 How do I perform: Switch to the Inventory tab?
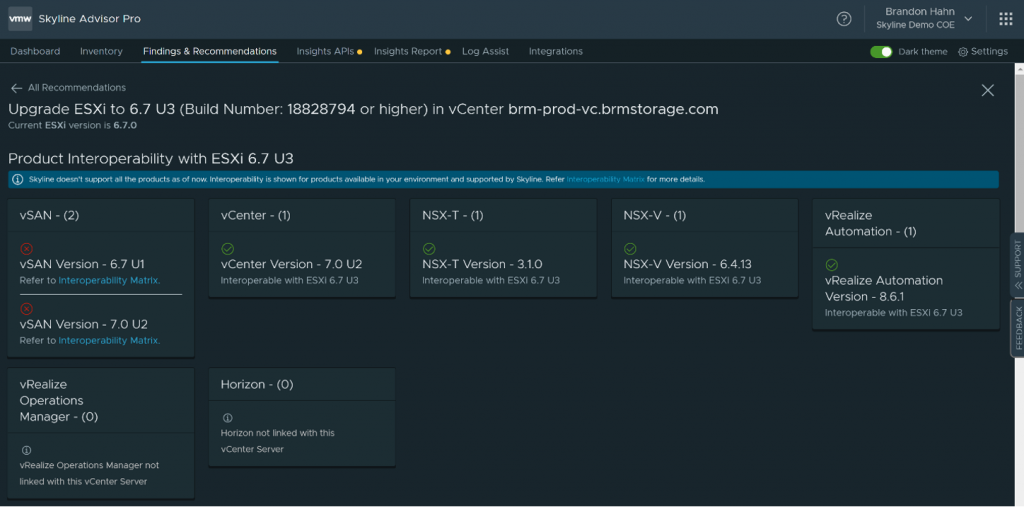click(x=101, y=51)
